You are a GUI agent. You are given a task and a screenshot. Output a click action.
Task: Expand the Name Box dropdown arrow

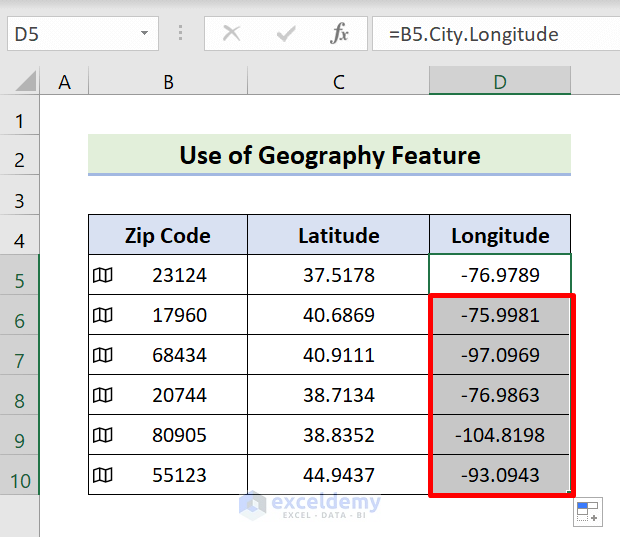tap(144, 34)
